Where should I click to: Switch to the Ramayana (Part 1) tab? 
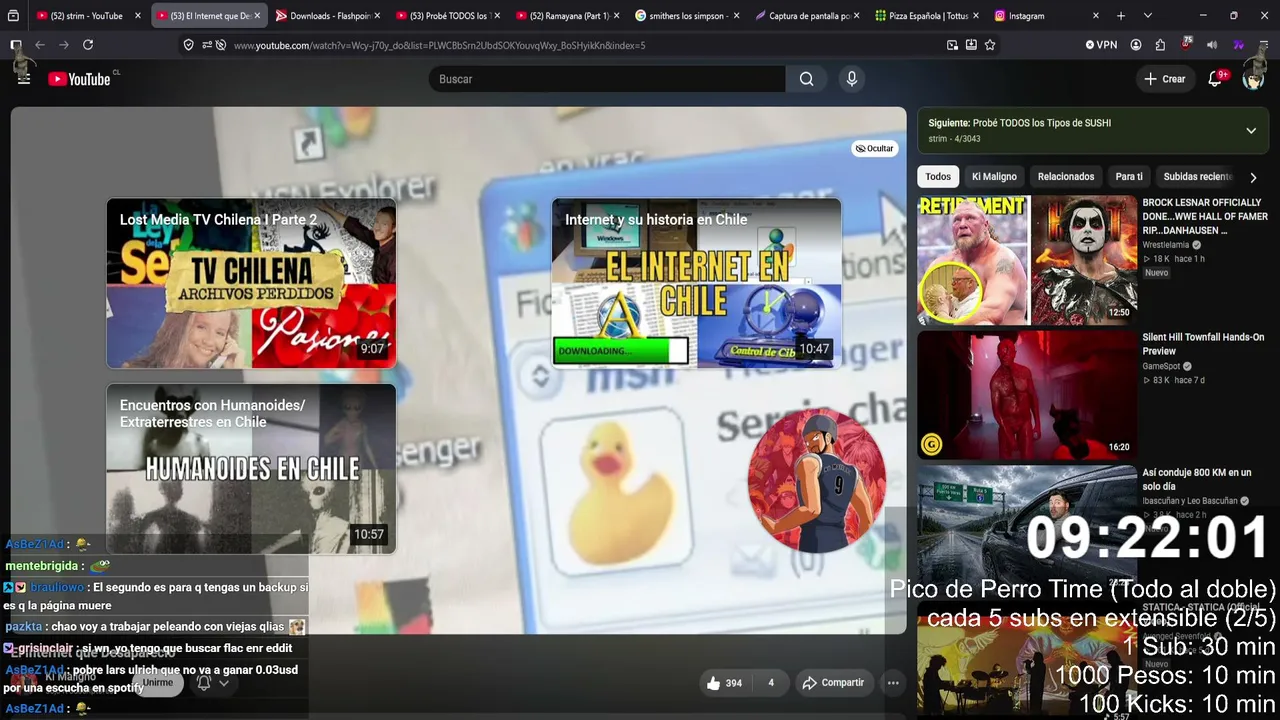point(568,16)
